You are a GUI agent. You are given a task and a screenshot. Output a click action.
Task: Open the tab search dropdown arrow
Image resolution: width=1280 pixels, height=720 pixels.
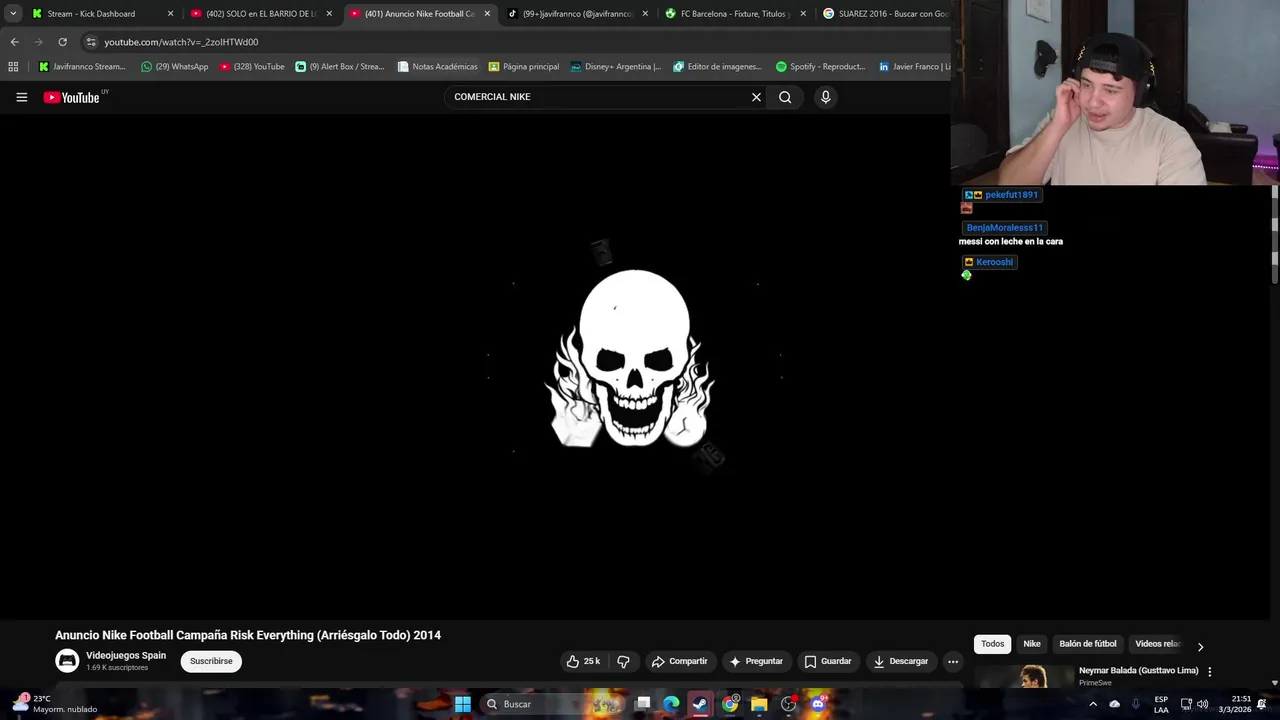pos(13,14)
